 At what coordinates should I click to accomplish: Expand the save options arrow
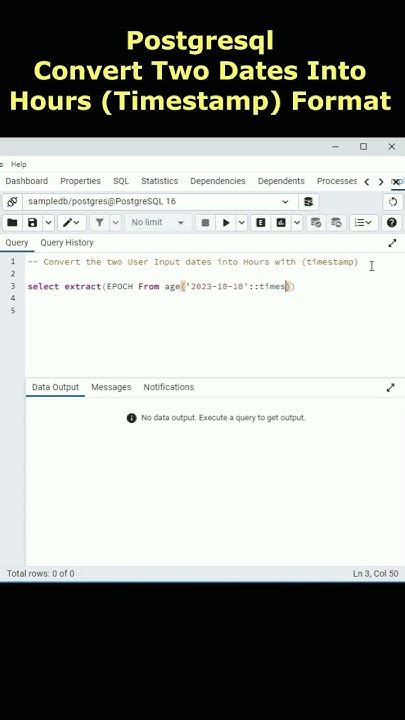48,223
